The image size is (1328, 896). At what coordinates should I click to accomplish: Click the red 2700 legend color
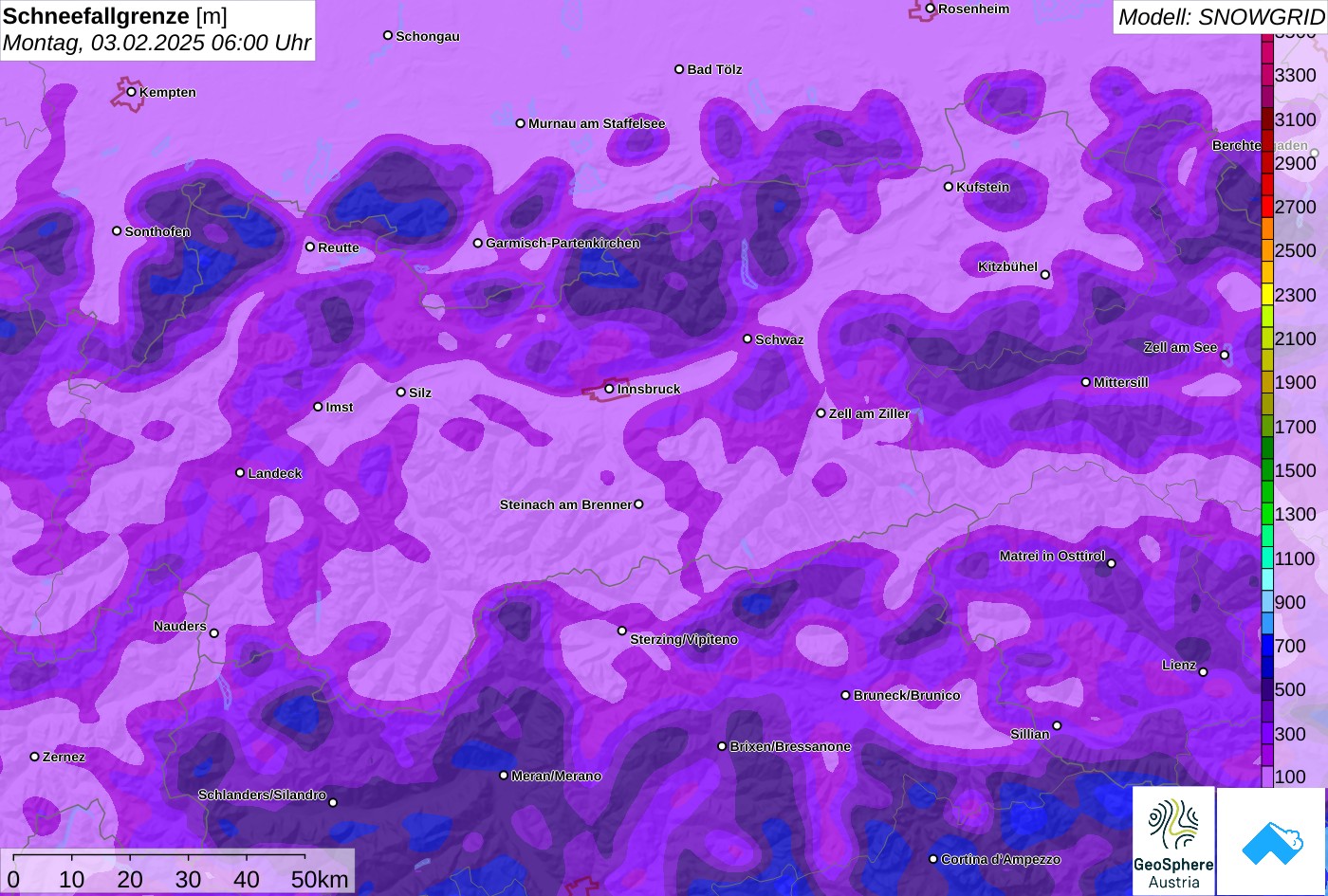click(x=1266, y=206)
